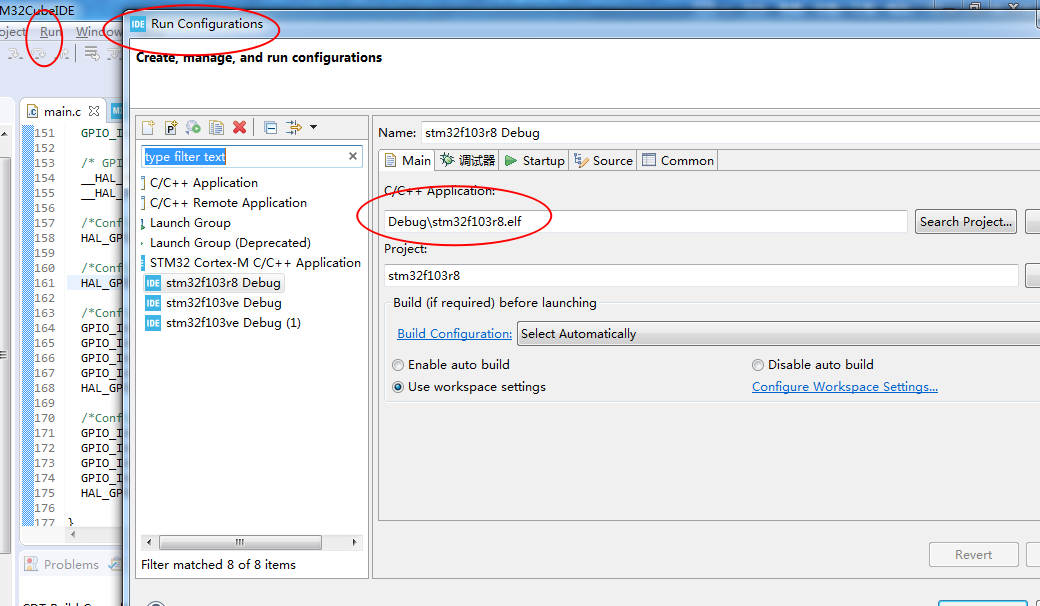Image resolution: width=1040 pixels, height=606 pixels.
Task: Select the Disable auto build radio button
Action: click(x=757, y=365)
